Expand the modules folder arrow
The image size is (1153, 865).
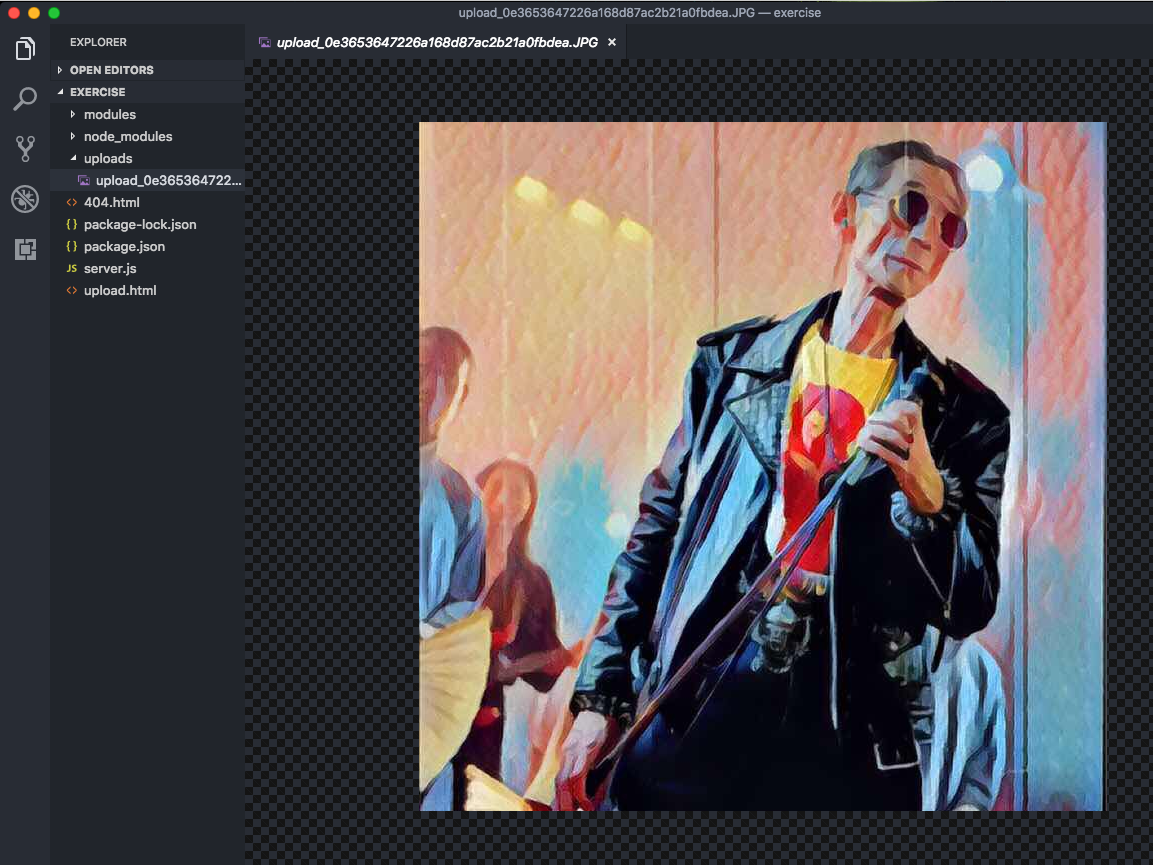[73, 114]
